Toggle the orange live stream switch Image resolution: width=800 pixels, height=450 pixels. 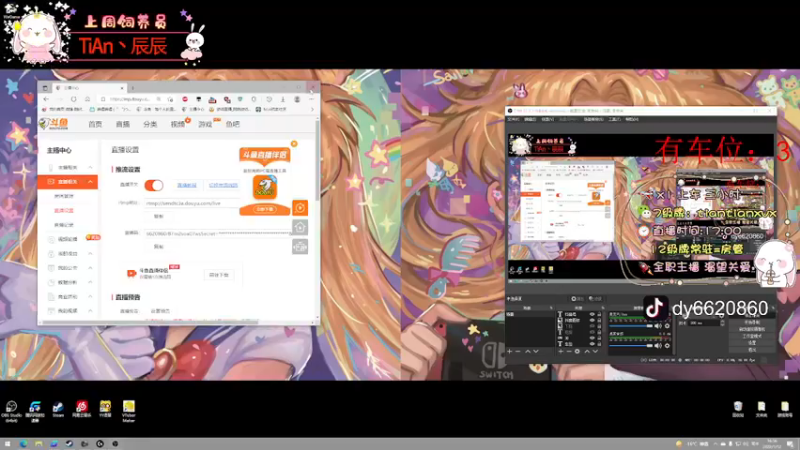154,185
